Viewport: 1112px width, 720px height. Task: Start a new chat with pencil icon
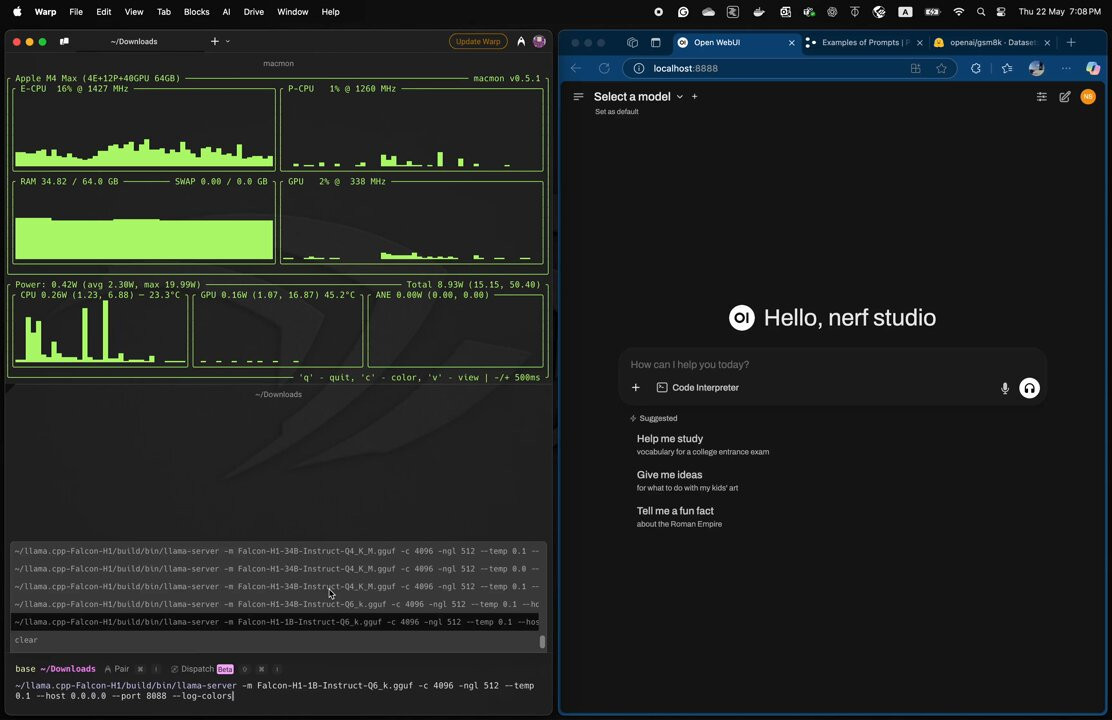point(1064,96)
